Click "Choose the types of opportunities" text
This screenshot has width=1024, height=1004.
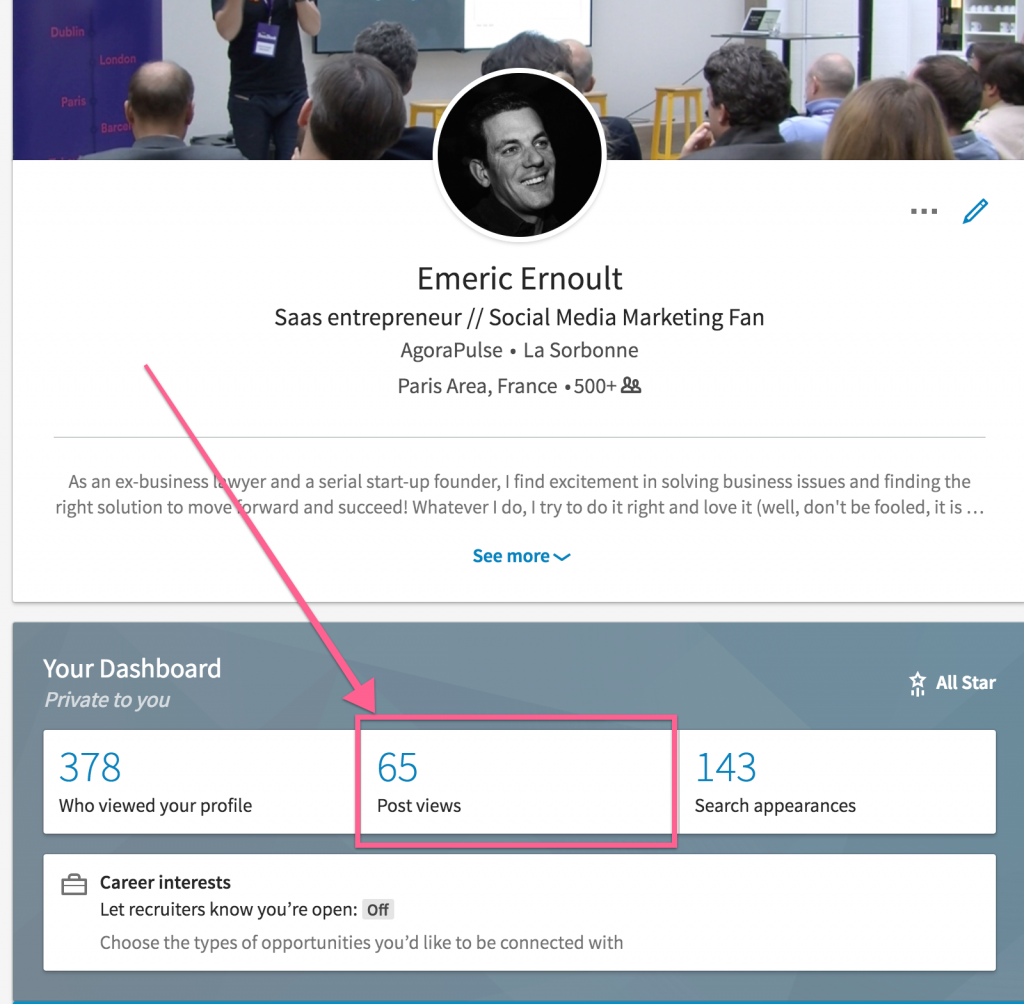[361, 942]
